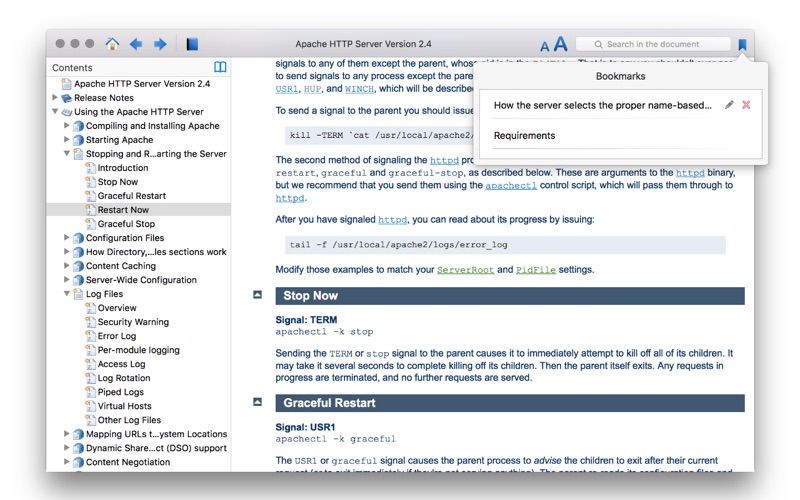The width and height of the screenshot is (800, 500).
Task: Select Restart Now in the contents tree
Action: [123, 210]
